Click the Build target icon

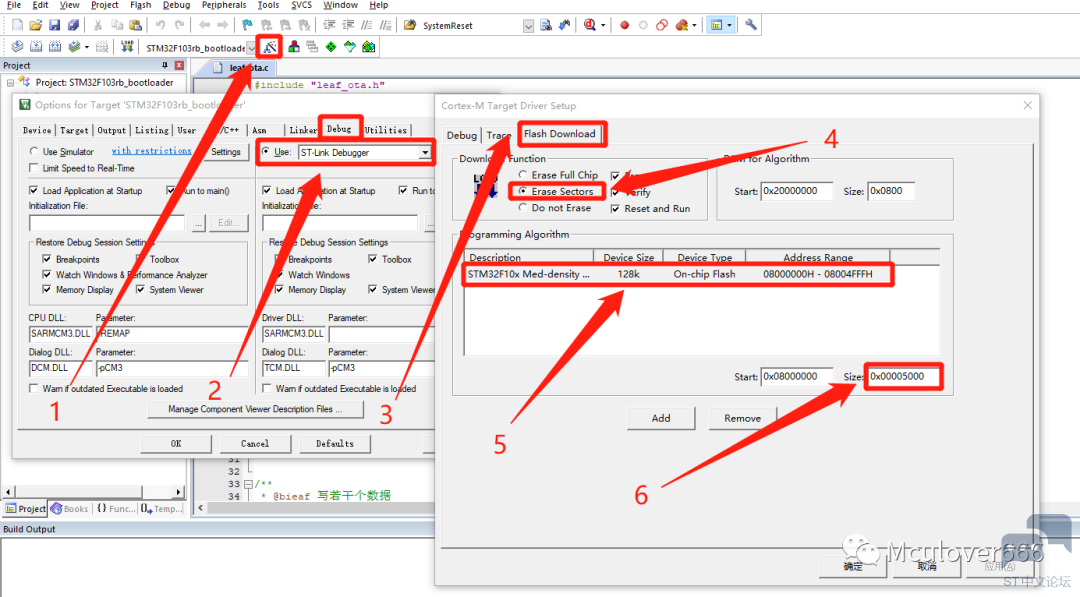click(x=37, y=47)
